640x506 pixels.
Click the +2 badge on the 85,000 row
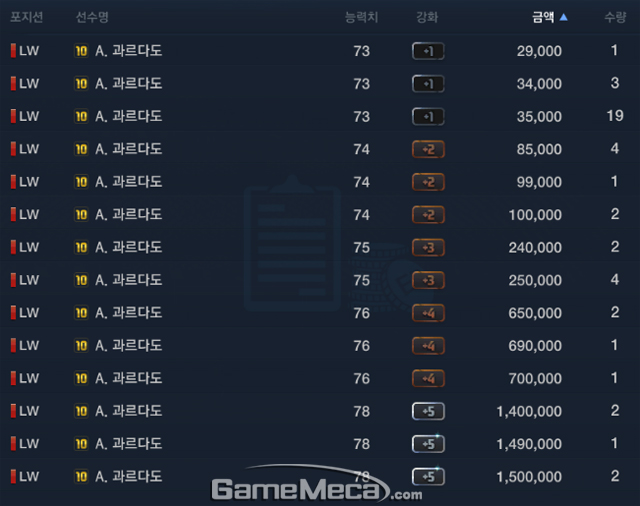click(x=428, y=149)
